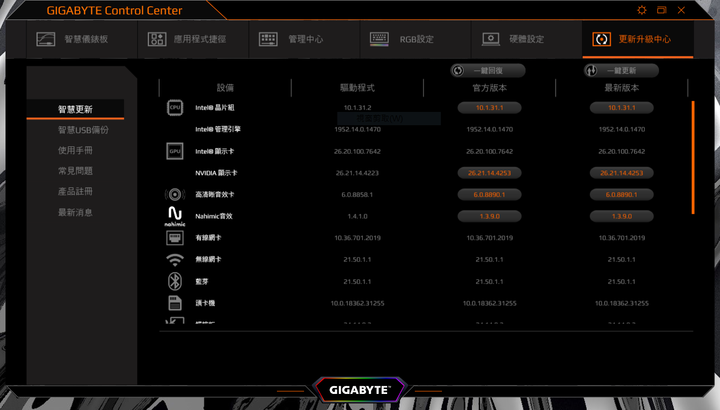Click the CPU chipset icon
The image size is (720, 410).
175,107
